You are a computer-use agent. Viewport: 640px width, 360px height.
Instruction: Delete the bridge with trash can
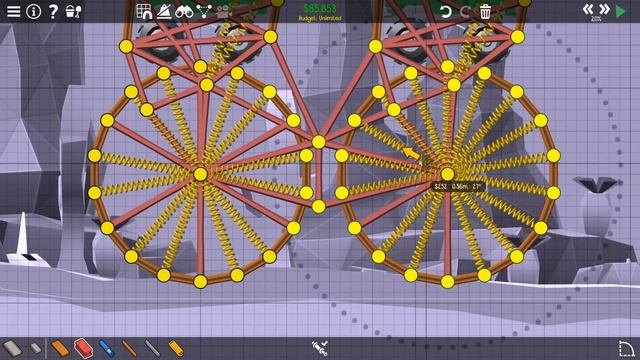485,11
